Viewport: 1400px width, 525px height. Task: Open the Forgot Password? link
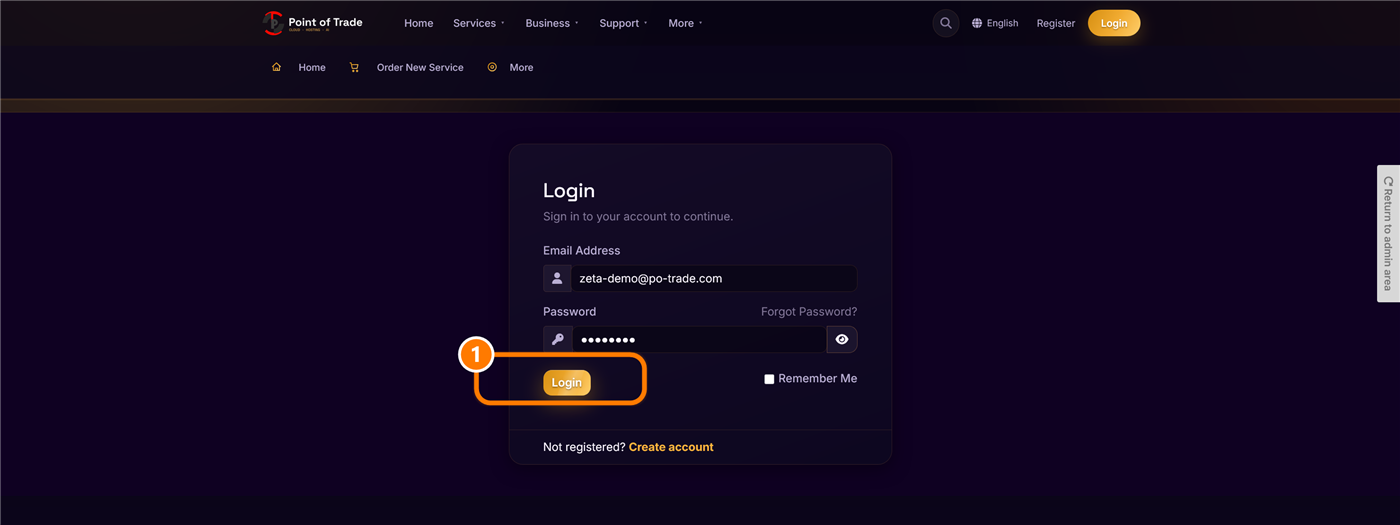[x=809, y=312]
